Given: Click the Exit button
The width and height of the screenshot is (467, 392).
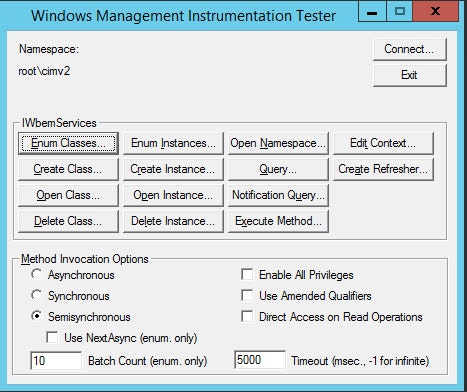Looking at the screenshot, I should [x=409, y=75].
